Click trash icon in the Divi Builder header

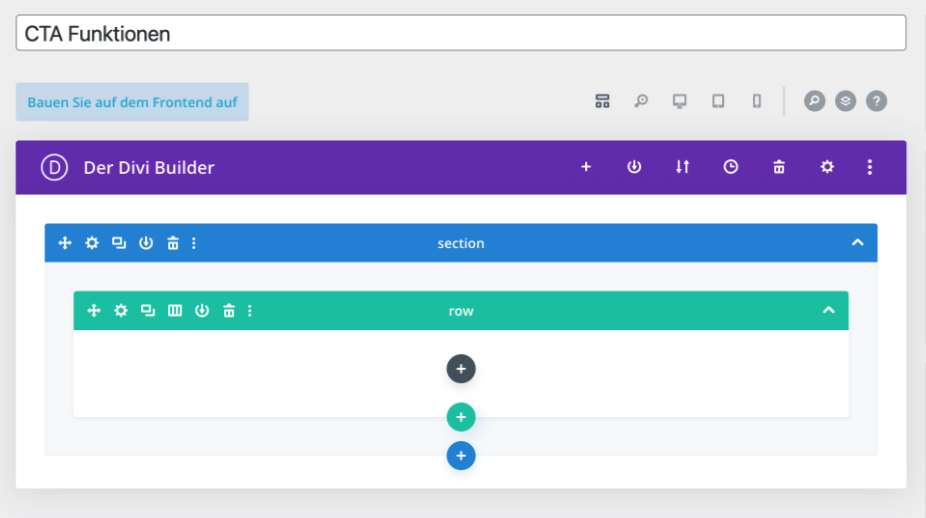pyautogui.click(x=779, y=167)
